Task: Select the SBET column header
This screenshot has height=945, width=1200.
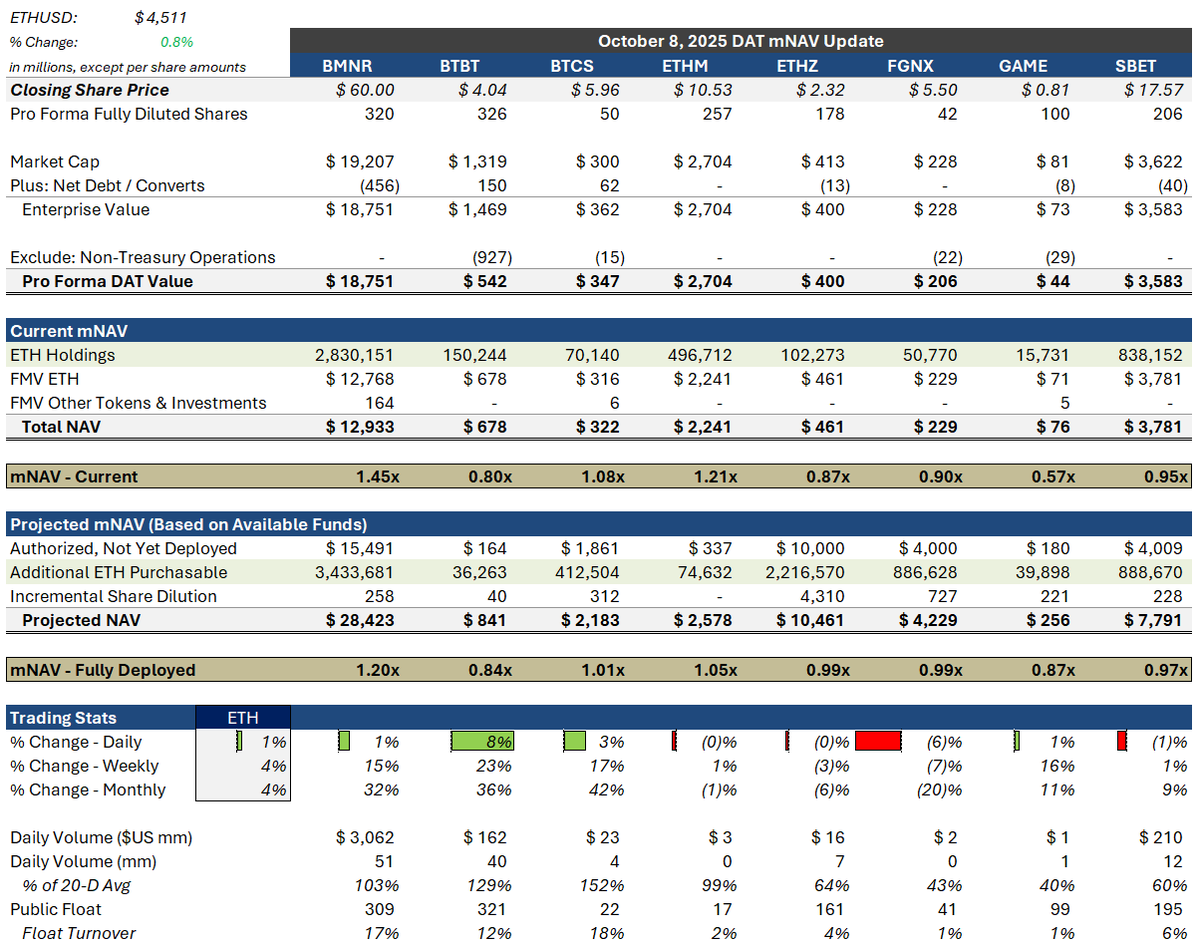Action: pos(1135,66)
